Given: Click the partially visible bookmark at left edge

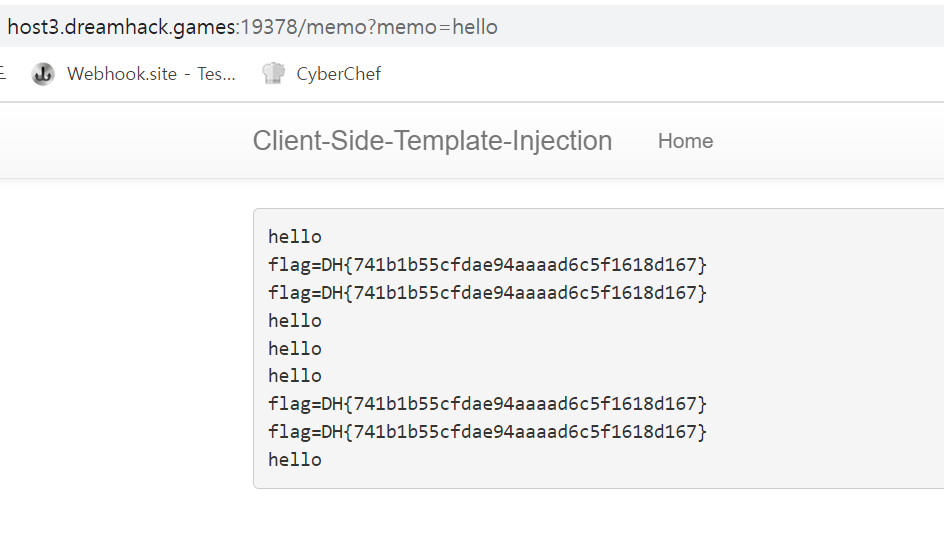Looking at the screenshot, I should (x=3, y=74).
